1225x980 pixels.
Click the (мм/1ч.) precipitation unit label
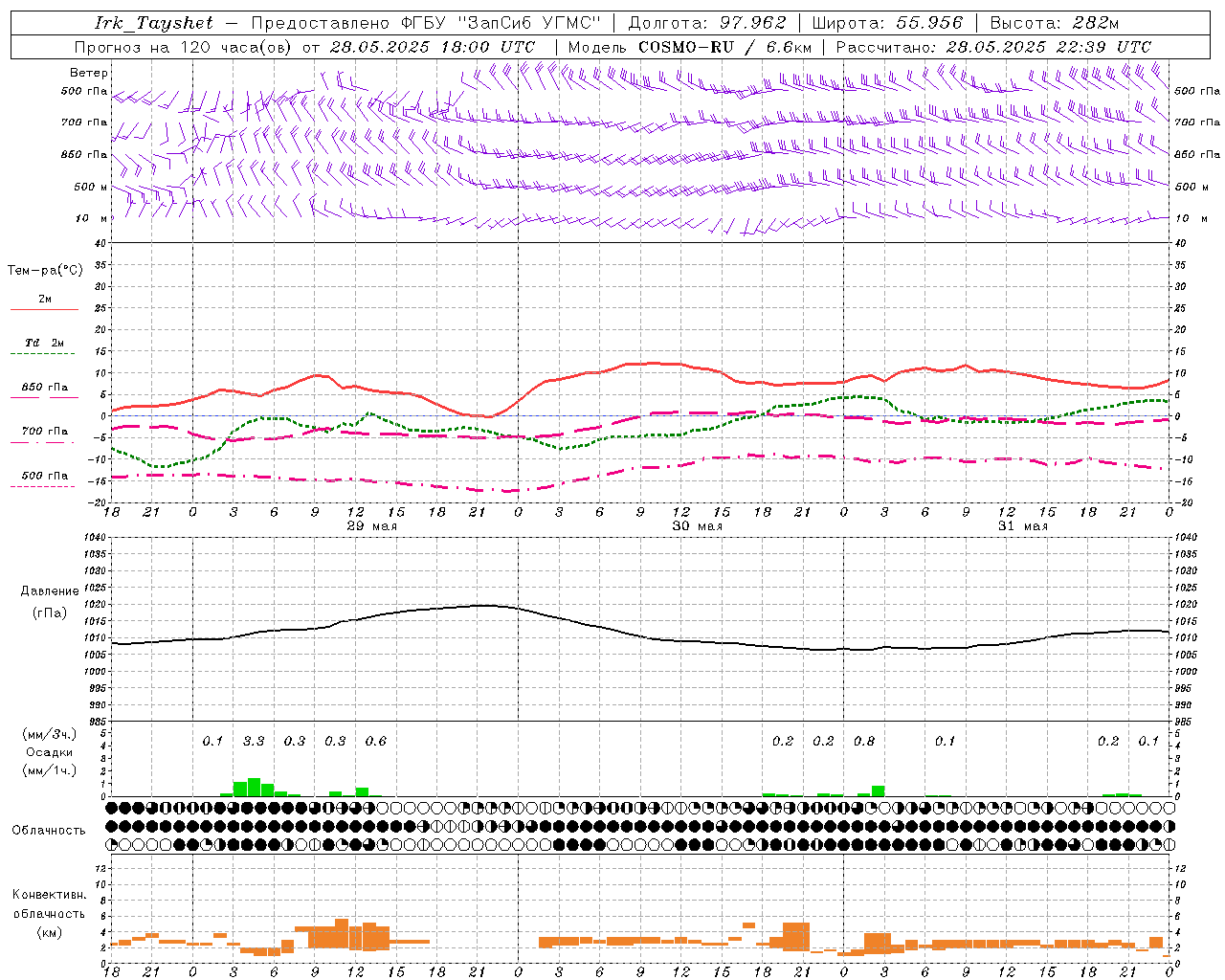click(48, 770)
